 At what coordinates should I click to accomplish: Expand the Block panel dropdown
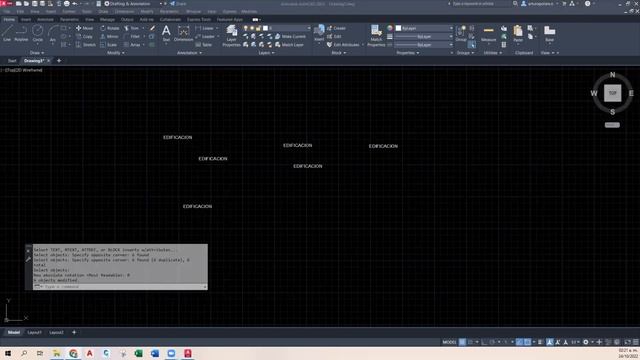tap(339, 53)
